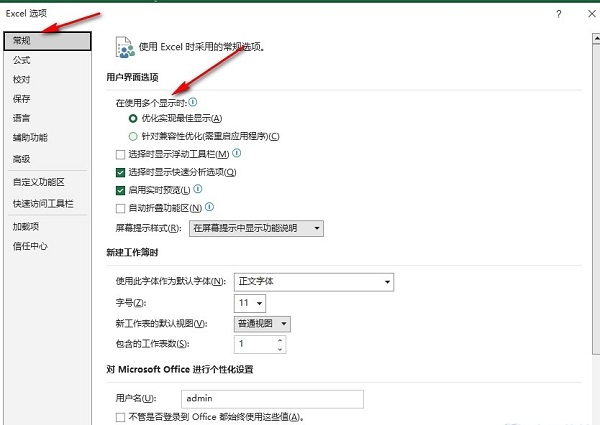This screenshot has width=600, height=425.
Task: Select 针对兼容性优化 radio option
Action: pos(133,136)
